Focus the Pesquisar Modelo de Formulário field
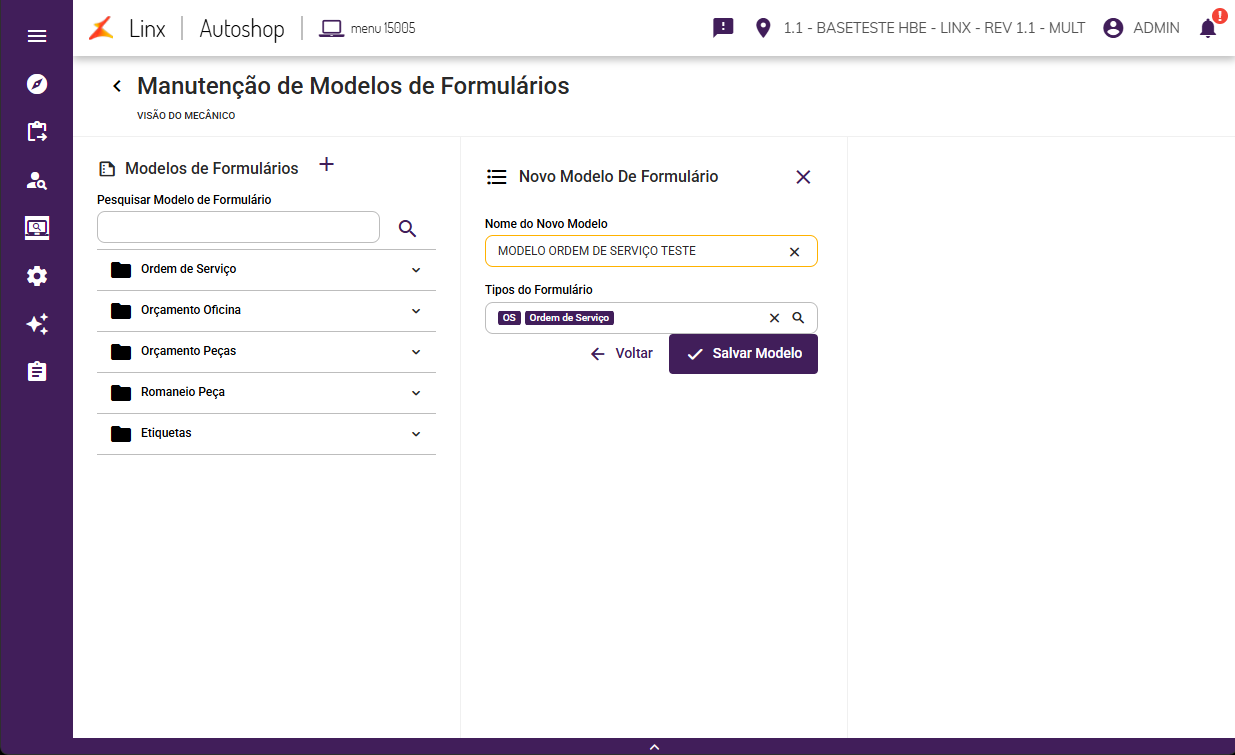Image resolution: width=1235 pixels, height=755 pixels. (x=238, y=227)
